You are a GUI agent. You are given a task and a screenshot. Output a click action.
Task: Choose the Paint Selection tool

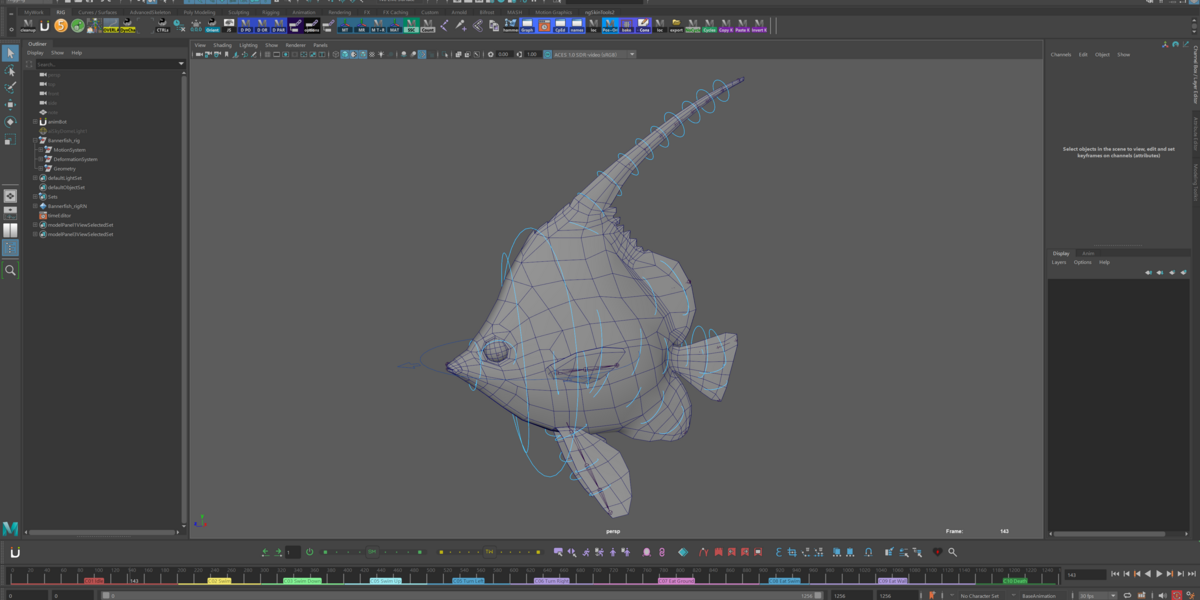[10, 87]
